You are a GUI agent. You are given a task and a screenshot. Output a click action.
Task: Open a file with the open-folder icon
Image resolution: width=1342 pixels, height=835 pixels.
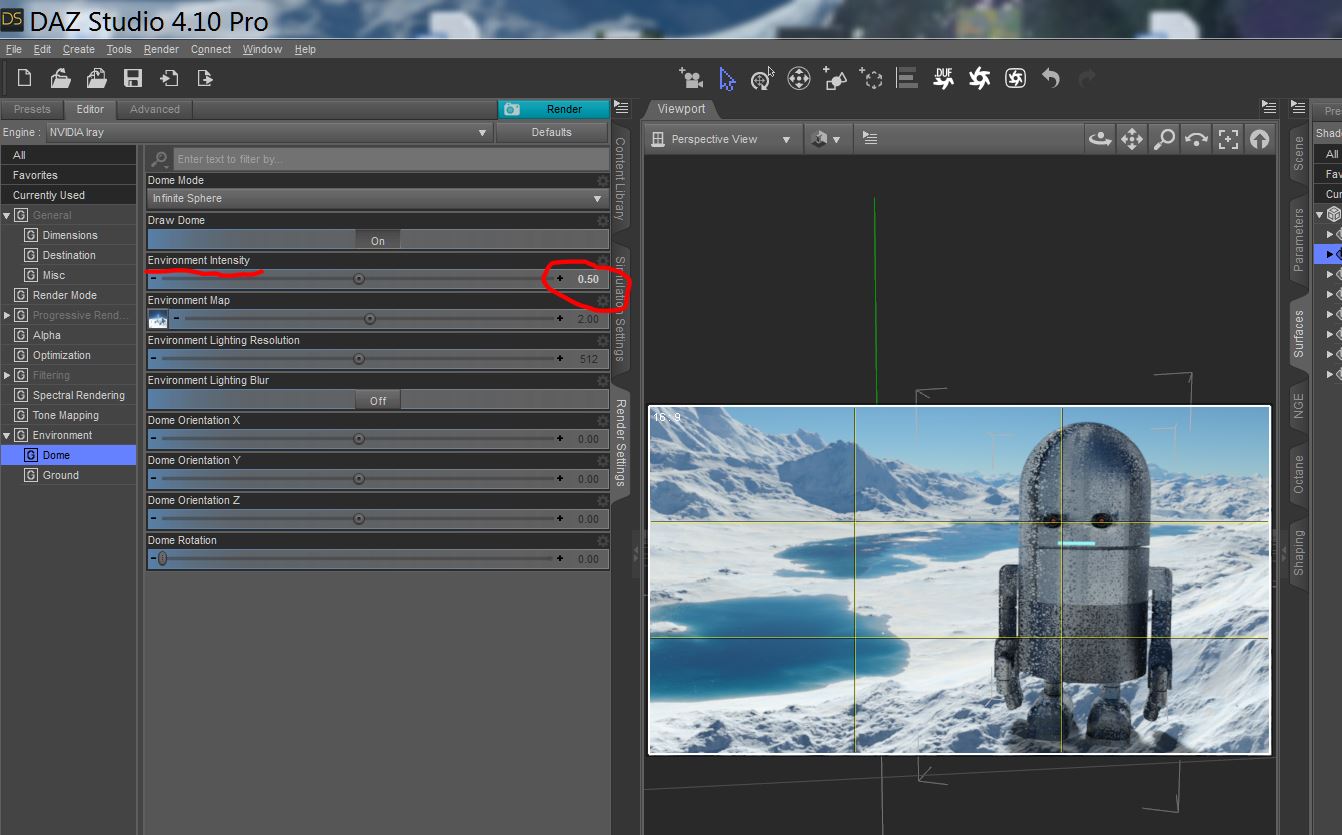pyautogui.click(x=61, y=78)
